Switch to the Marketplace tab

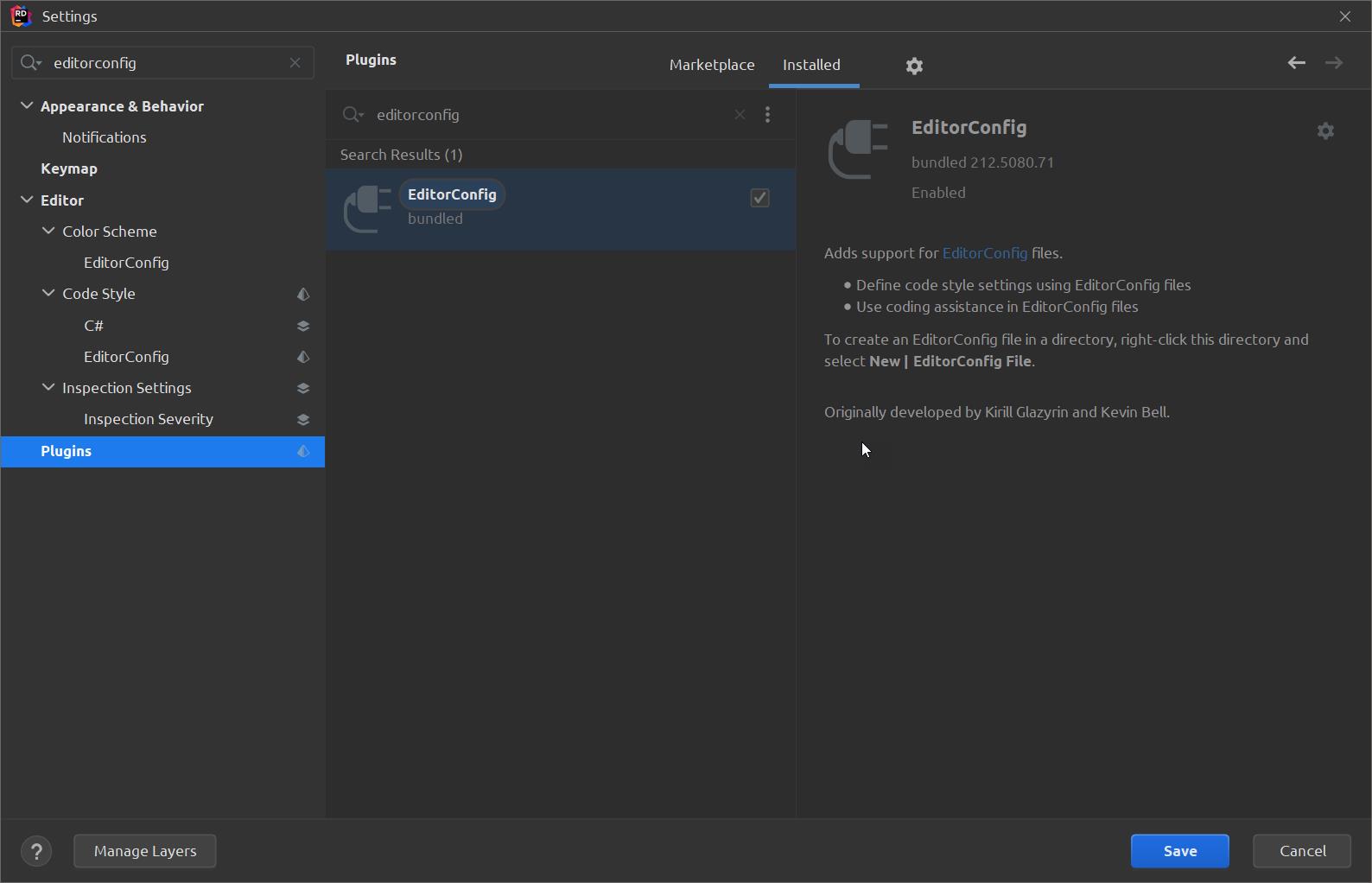pos(712,65)
